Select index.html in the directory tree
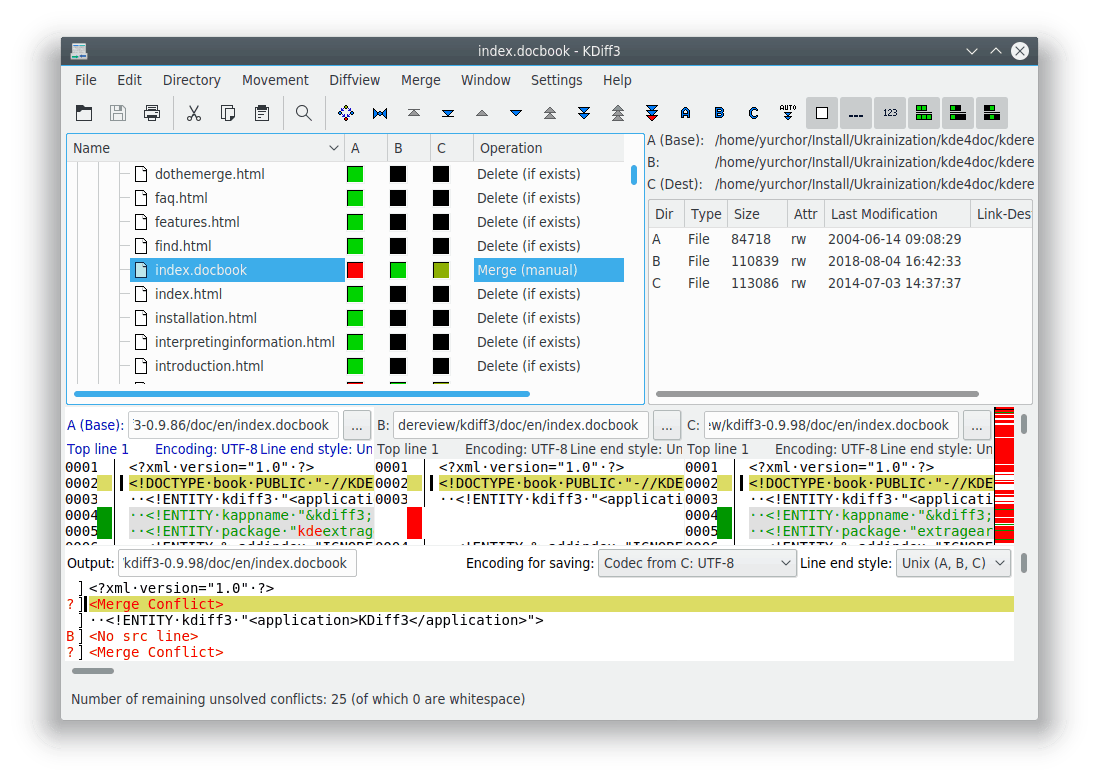Screen dimensions: 1099x781 [x=188, y=294]
